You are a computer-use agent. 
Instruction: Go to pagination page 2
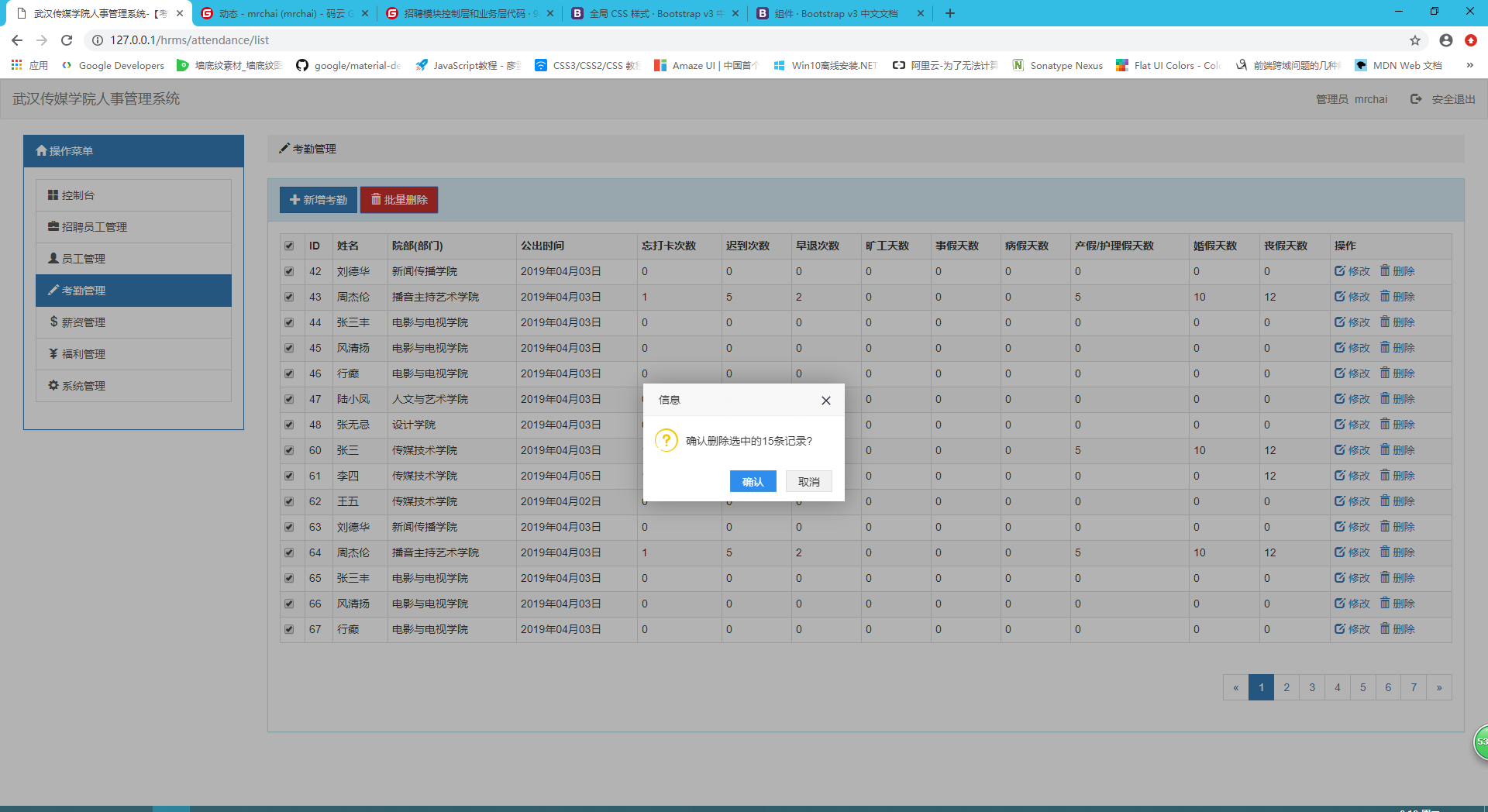pos(1286,687)
